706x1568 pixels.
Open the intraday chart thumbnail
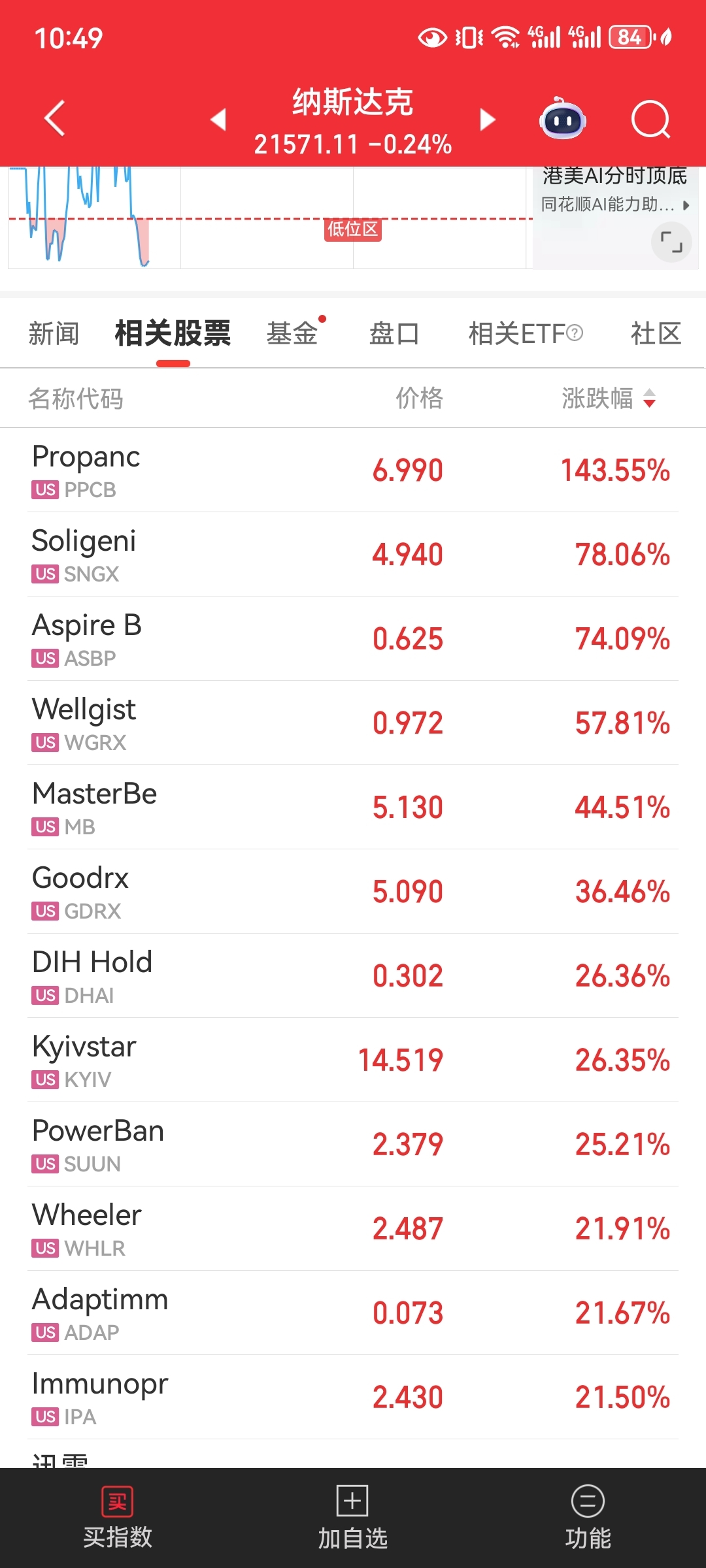pyautogui.click(x=267, y=218)
